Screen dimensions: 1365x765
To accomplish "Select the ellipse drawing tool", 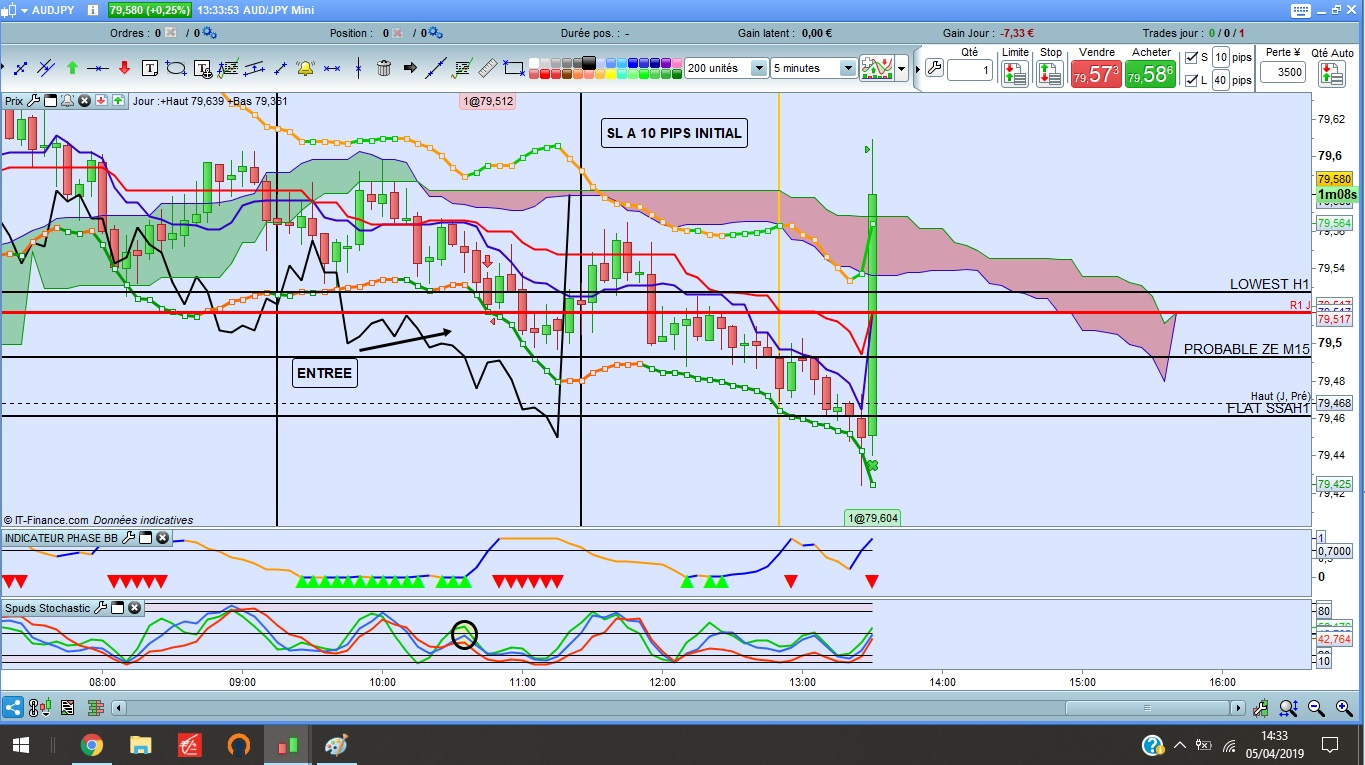I will point(176,68).
